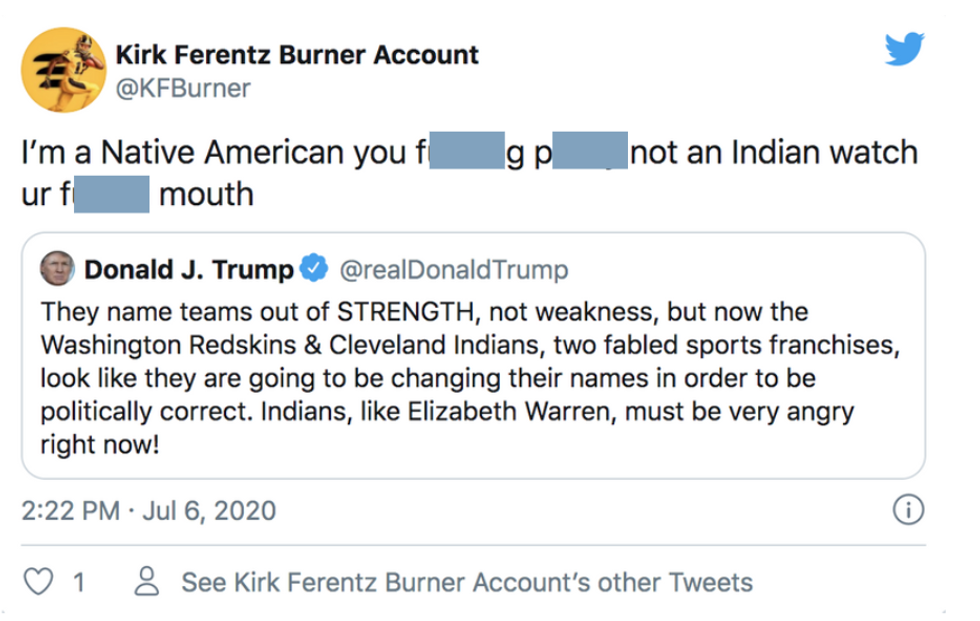Click the word "mouth" in the tweet
Screen dimensions: 980x621
[205, 193]
